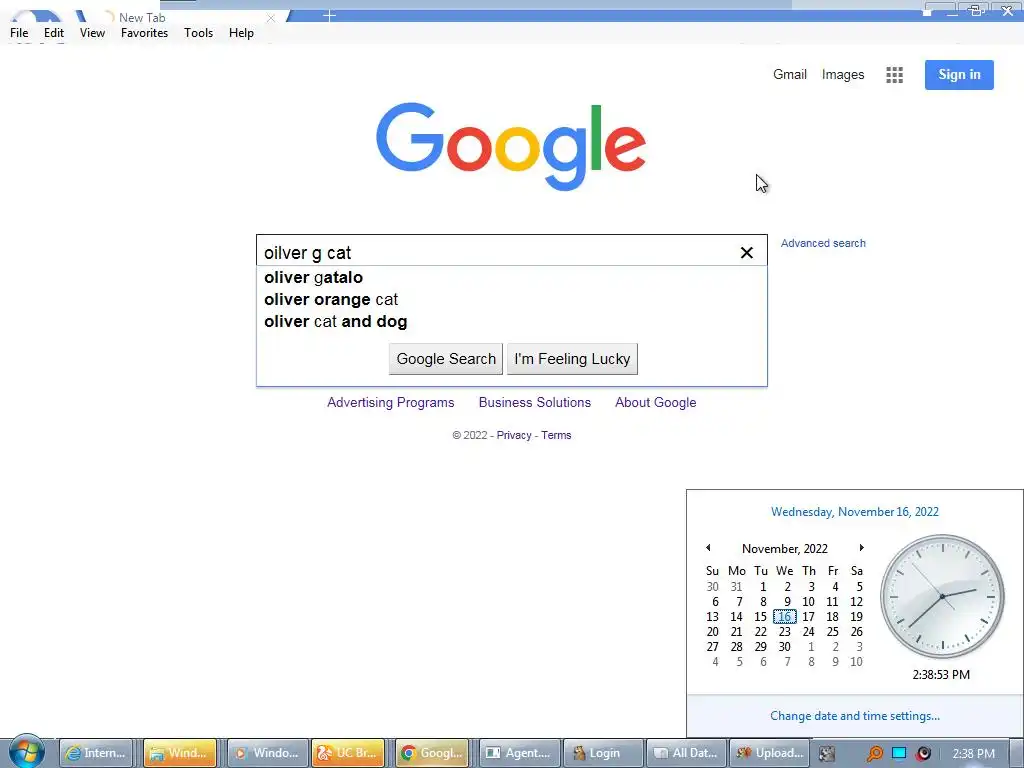Switch to Internet Explorer taskbar item
The width and height of the screenshot is (1024, 768).
pos(96,753)
